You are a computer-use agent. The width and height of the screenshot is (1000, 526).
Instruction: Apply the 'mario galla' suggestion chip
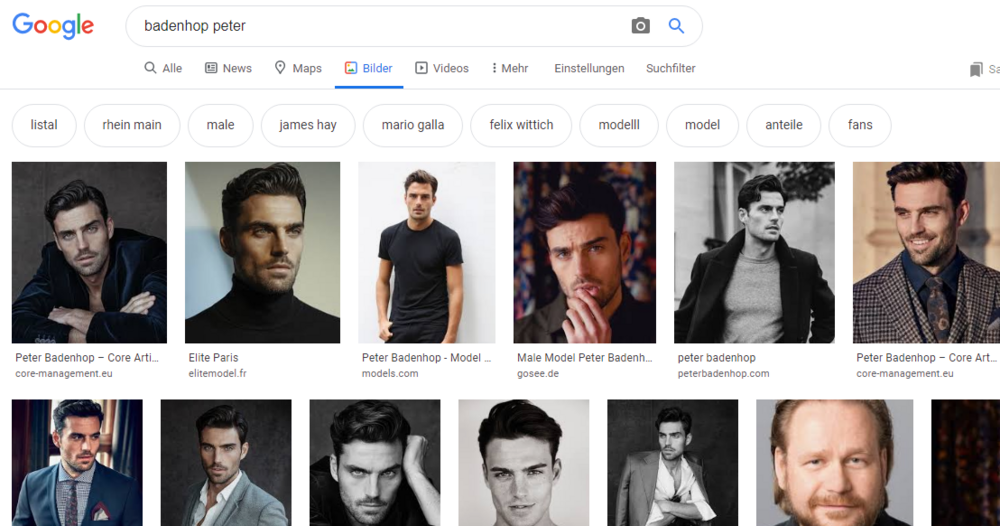(x=413, y=125)
